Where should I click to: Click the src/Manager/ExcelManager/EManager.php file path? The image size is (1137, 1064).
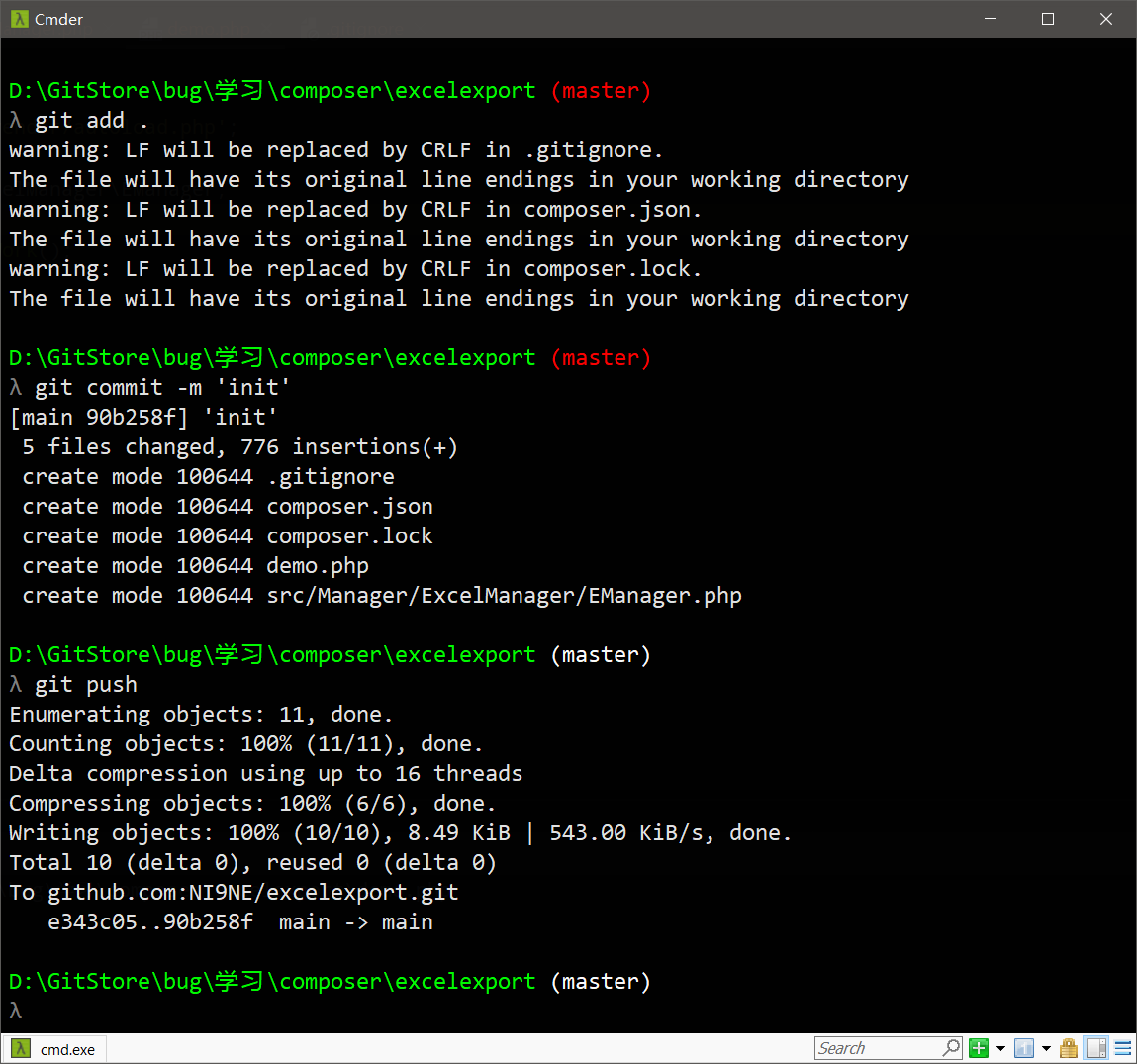504,596
